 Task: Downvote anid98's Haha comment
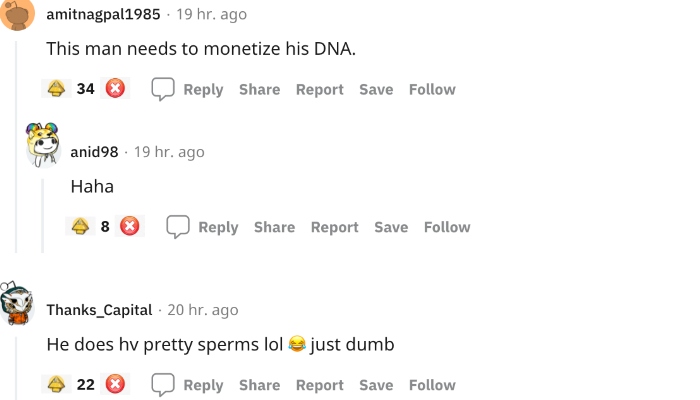tap(129, 227)
